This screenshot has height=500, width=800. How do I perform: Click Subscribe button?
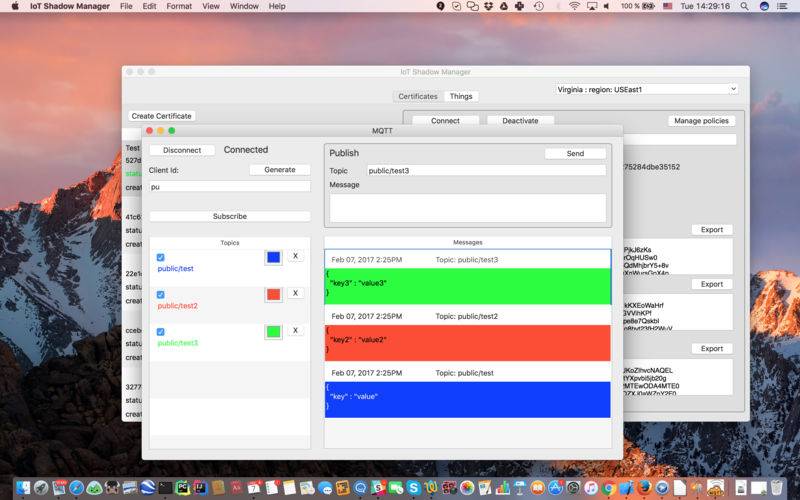click(230, 216)
